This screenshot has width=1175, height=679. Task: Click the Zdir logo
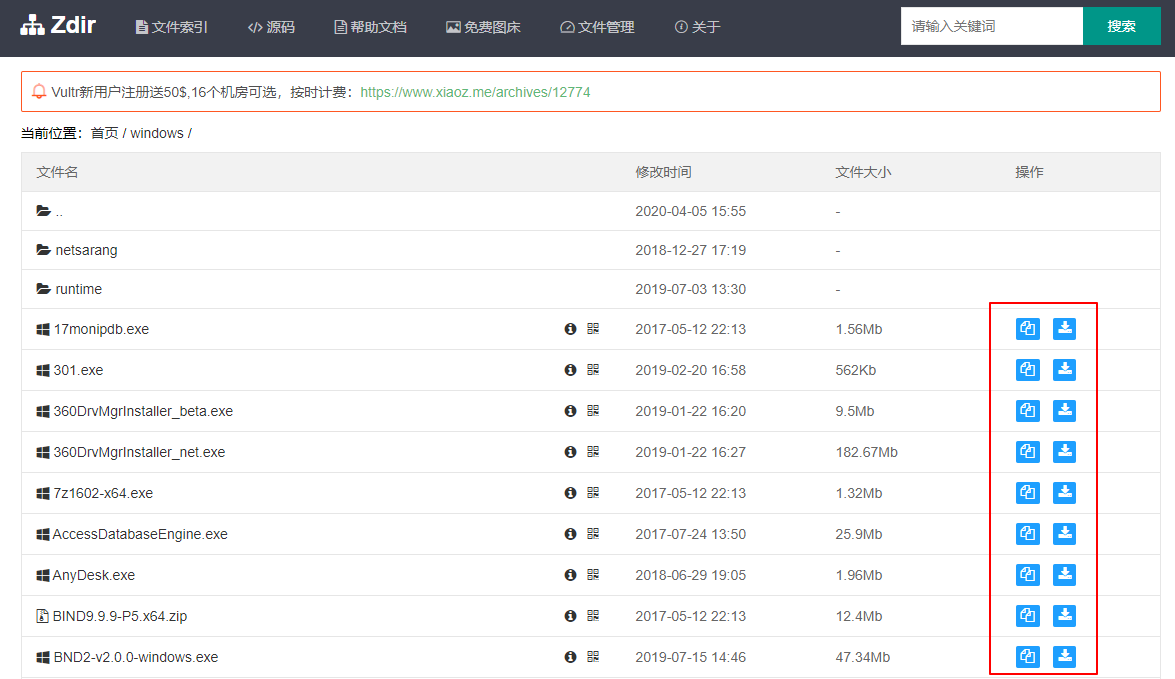[x=58, y=25]
